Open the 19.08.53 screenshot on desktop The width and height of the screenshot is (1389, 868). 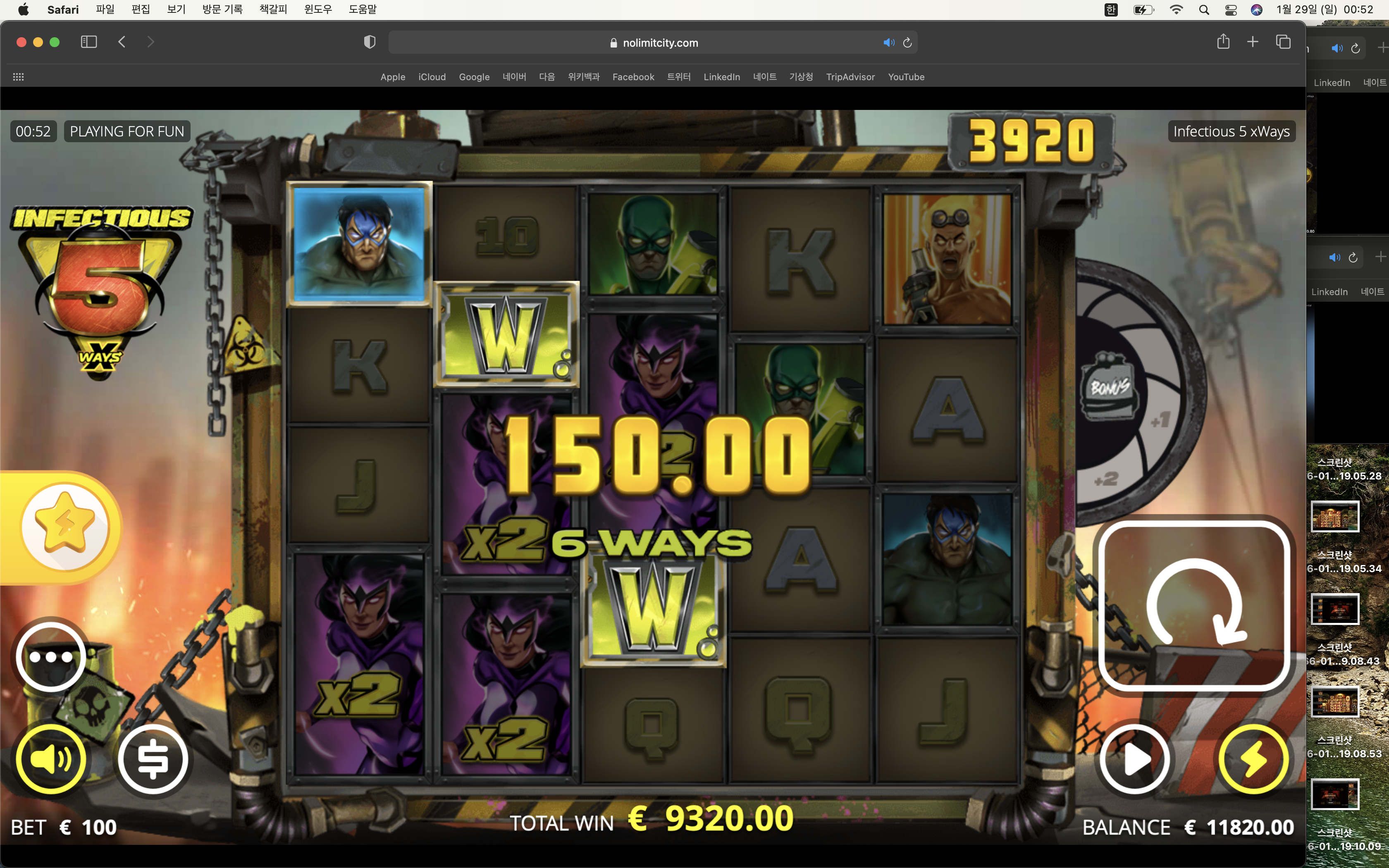(1335, 794)
